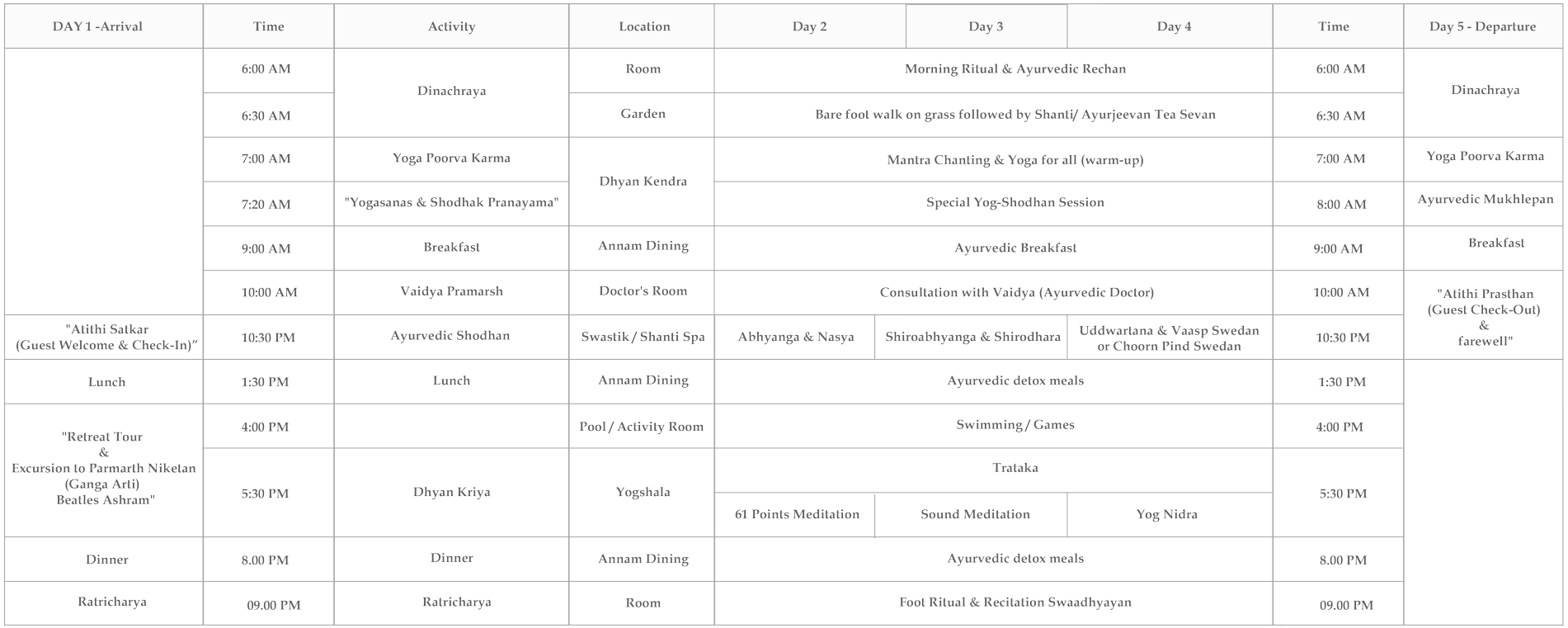
Task: Select the Udhwartana & Vaasp Swedan cell
Action: (1169, 338)
